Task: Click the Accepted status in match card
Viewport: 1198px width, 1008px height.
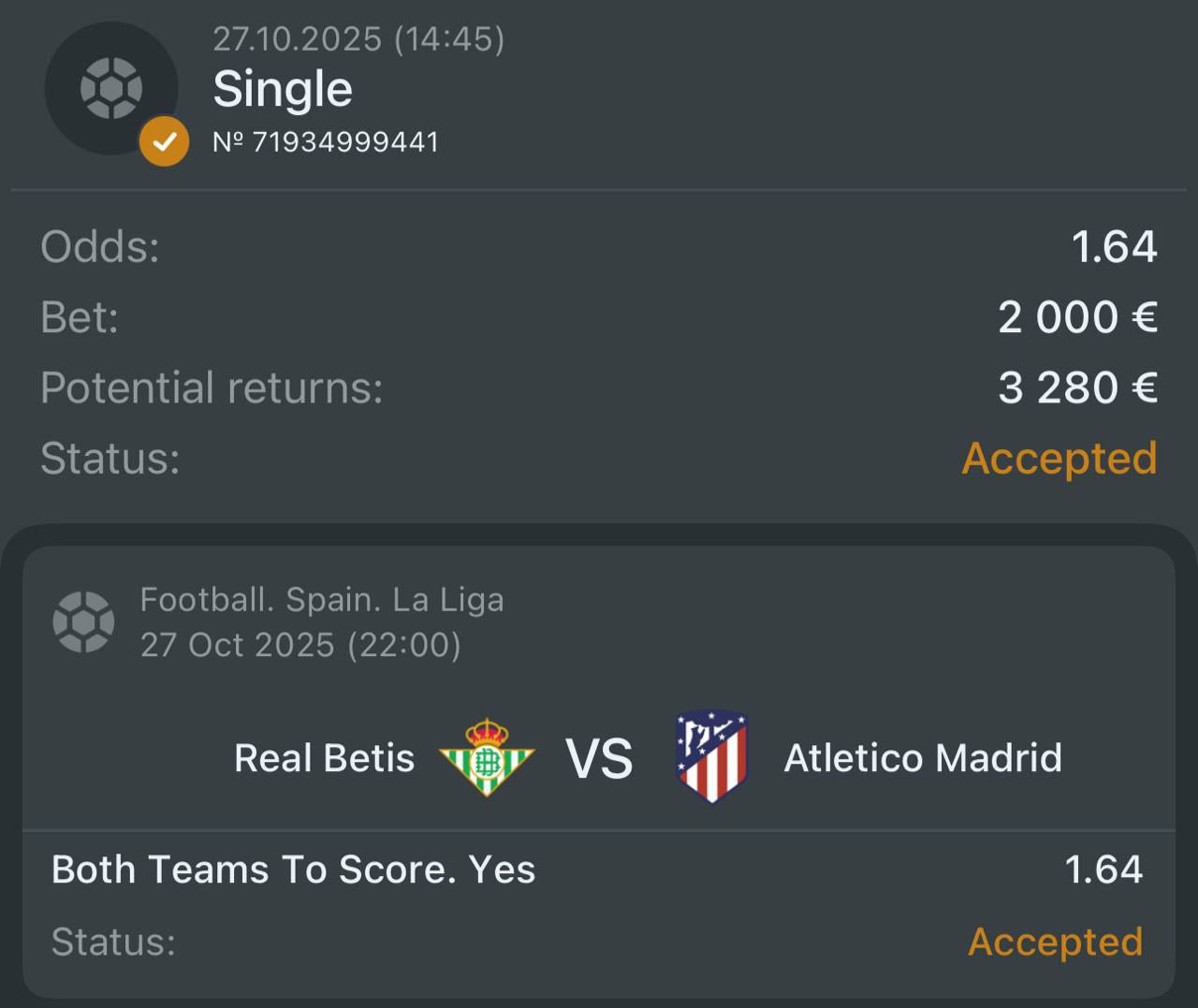Action: pos(1055,942)
